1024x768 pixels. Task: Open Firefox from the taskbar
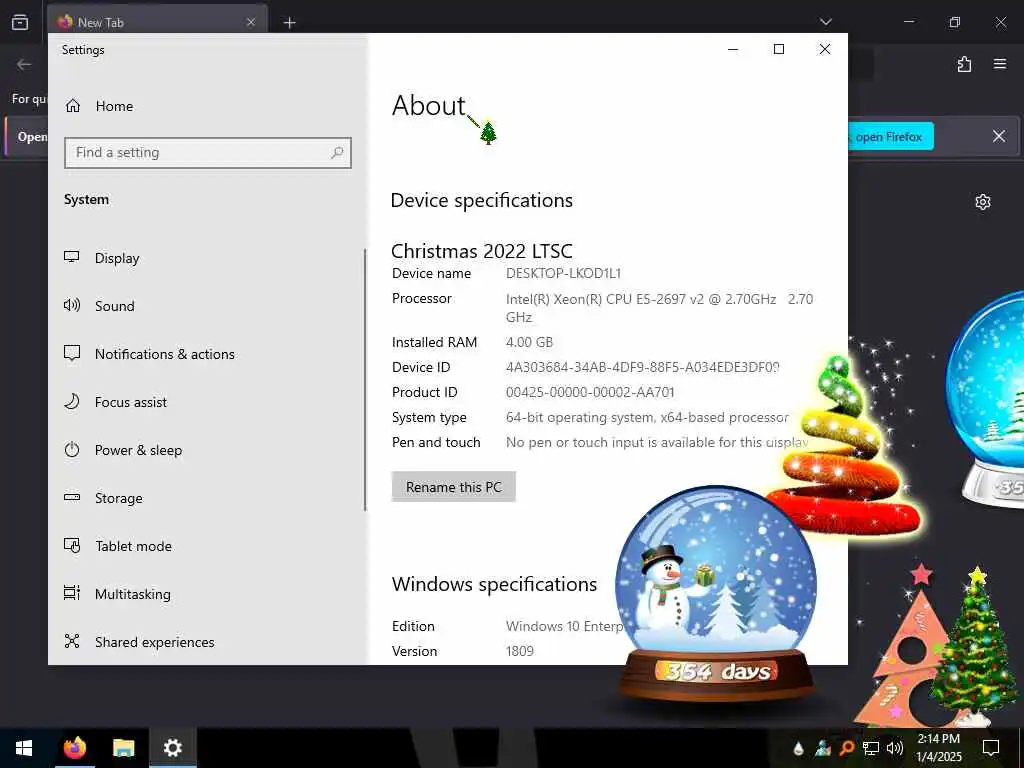coord(74,748)
